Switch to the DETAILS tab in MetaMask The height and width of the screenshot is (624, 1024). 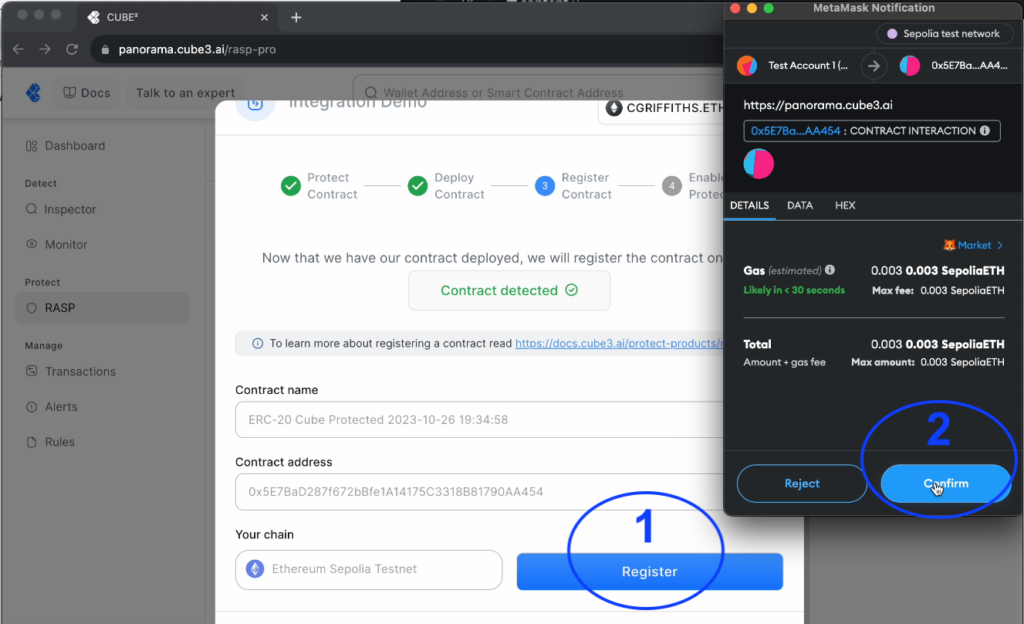tap(749, 206)
